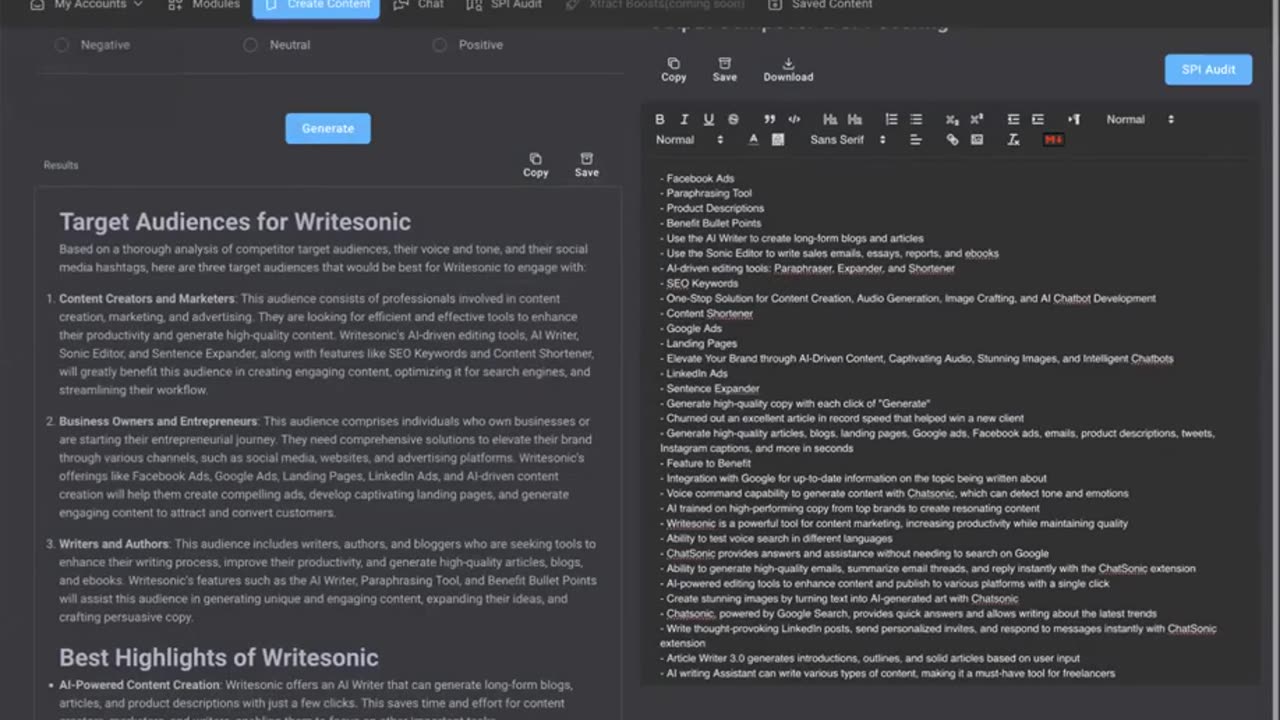The height and width of the screenshot is (720, 1280).
Task: Open the heading size Normal dropdown at toolbar right
Action: [x=1140, y=119]
